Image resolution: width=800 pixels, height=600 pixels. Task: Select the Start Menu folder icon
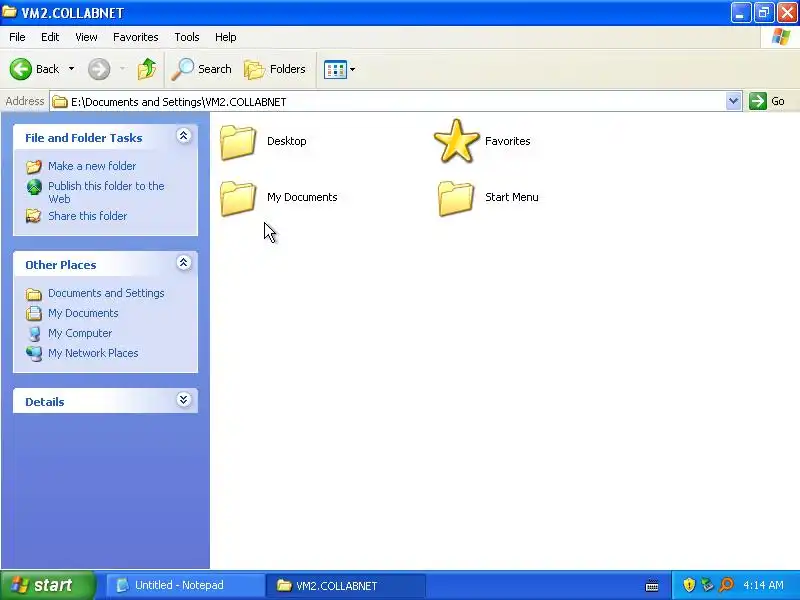[x=456, y=198]
